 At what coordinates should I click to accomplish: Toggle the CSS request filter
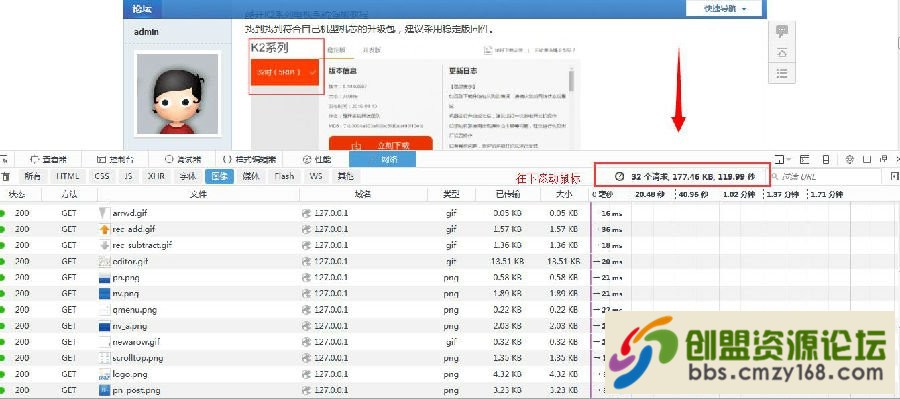102,176
